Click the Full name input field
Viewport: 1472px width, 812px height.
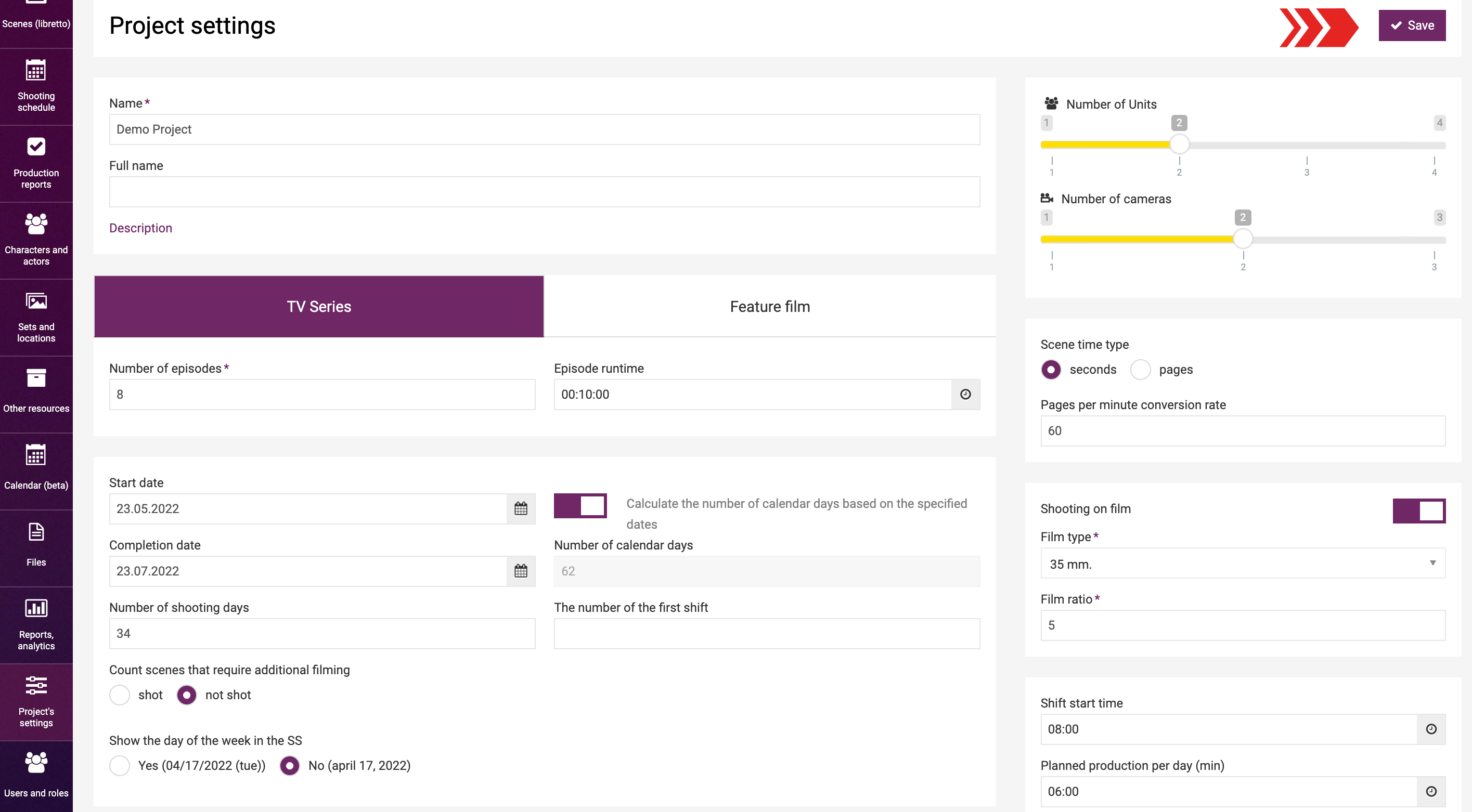(x=545, y=192)
